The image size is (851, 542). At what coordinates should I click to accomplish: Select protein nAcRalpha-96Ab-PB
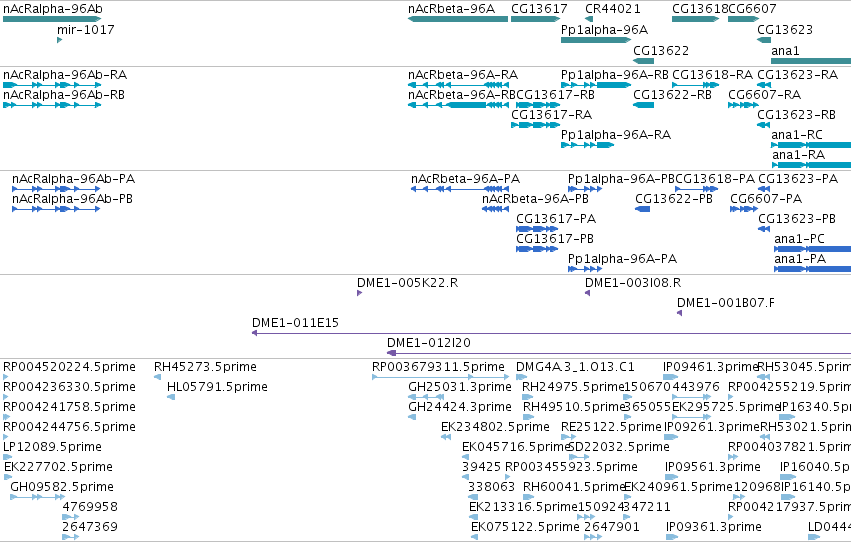56,209
